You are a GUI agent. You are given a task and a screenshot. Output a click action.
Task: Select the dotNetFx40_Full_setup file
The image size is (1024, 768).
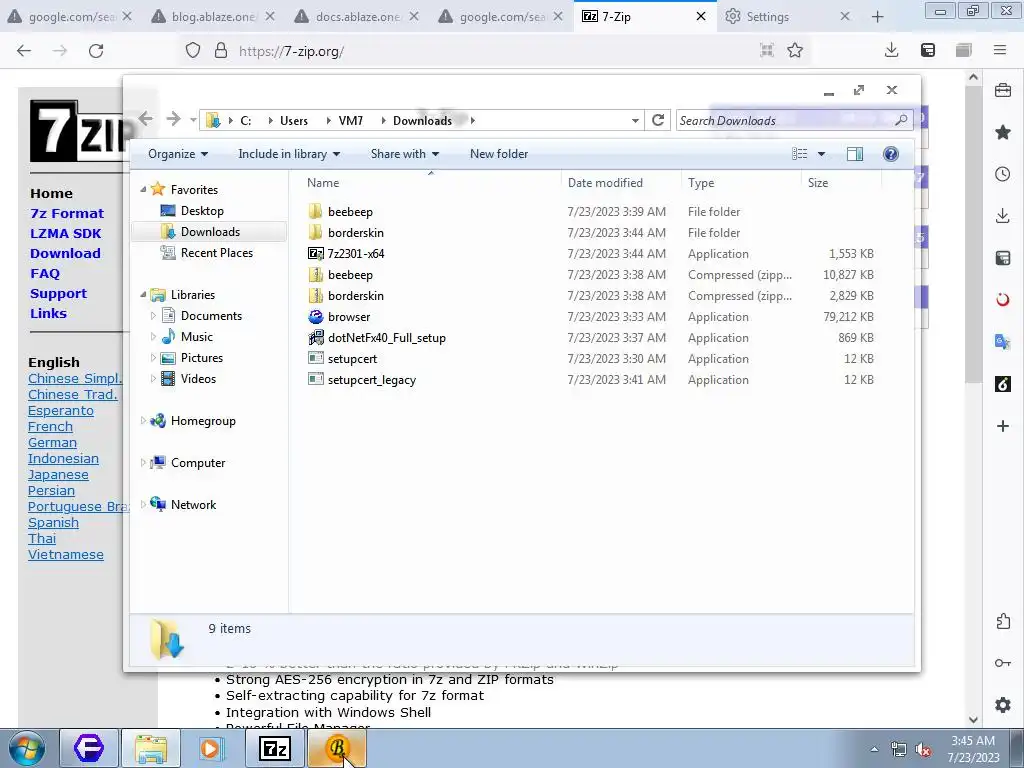(x=387, y=338)
